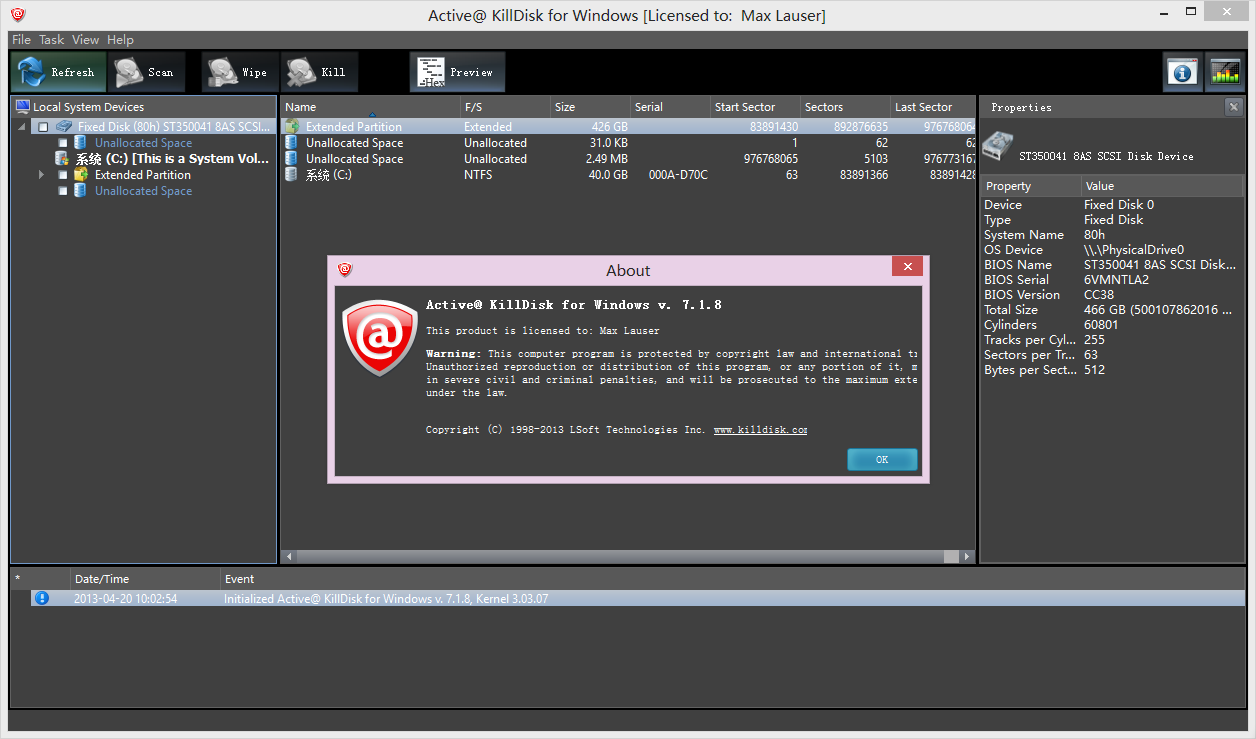Image resolution: width=1256 pixels, height=739 pixels.
Task: Click the blue info icon in event log
Action: [41, 599]
